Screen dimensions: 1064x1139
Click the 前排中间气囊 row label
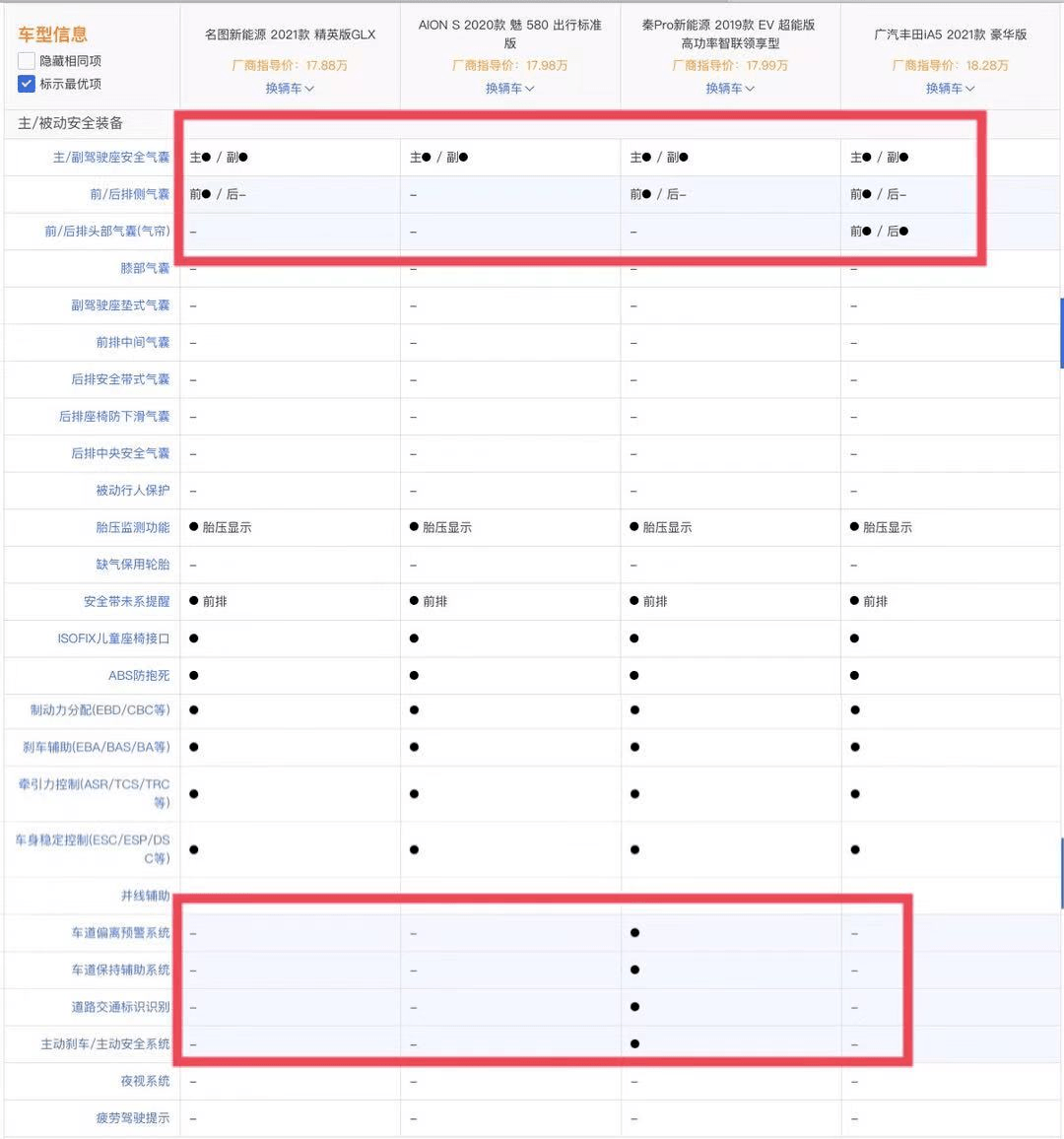133,342
